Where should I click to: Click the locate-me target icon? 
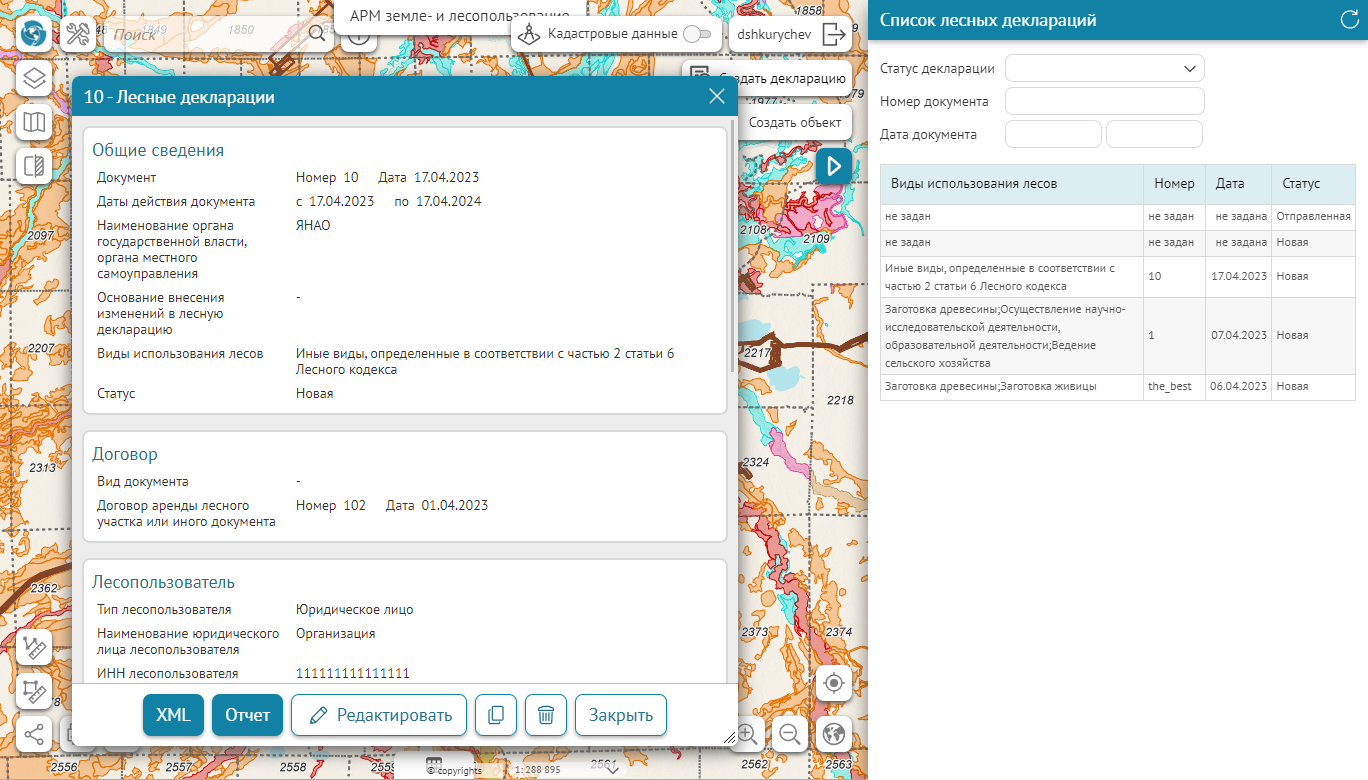(834, 685)
